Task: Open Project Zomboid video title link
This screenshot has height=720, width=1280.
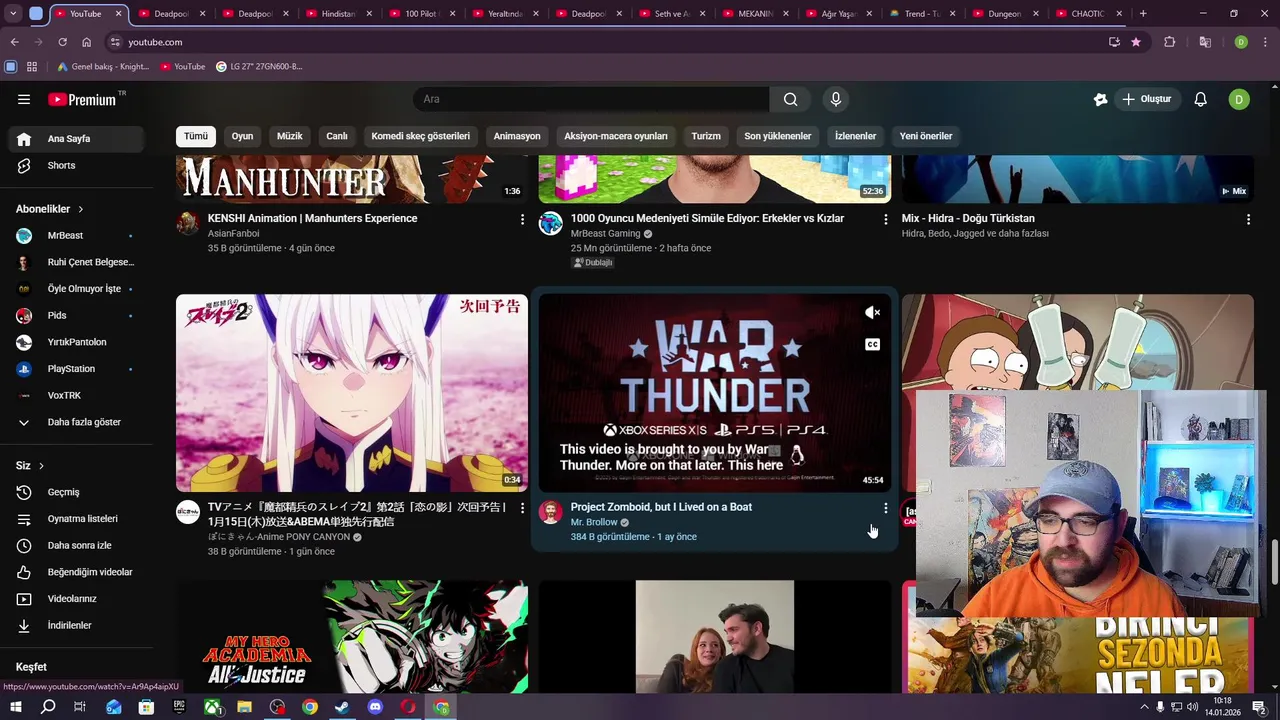Action: click(661, 507)
